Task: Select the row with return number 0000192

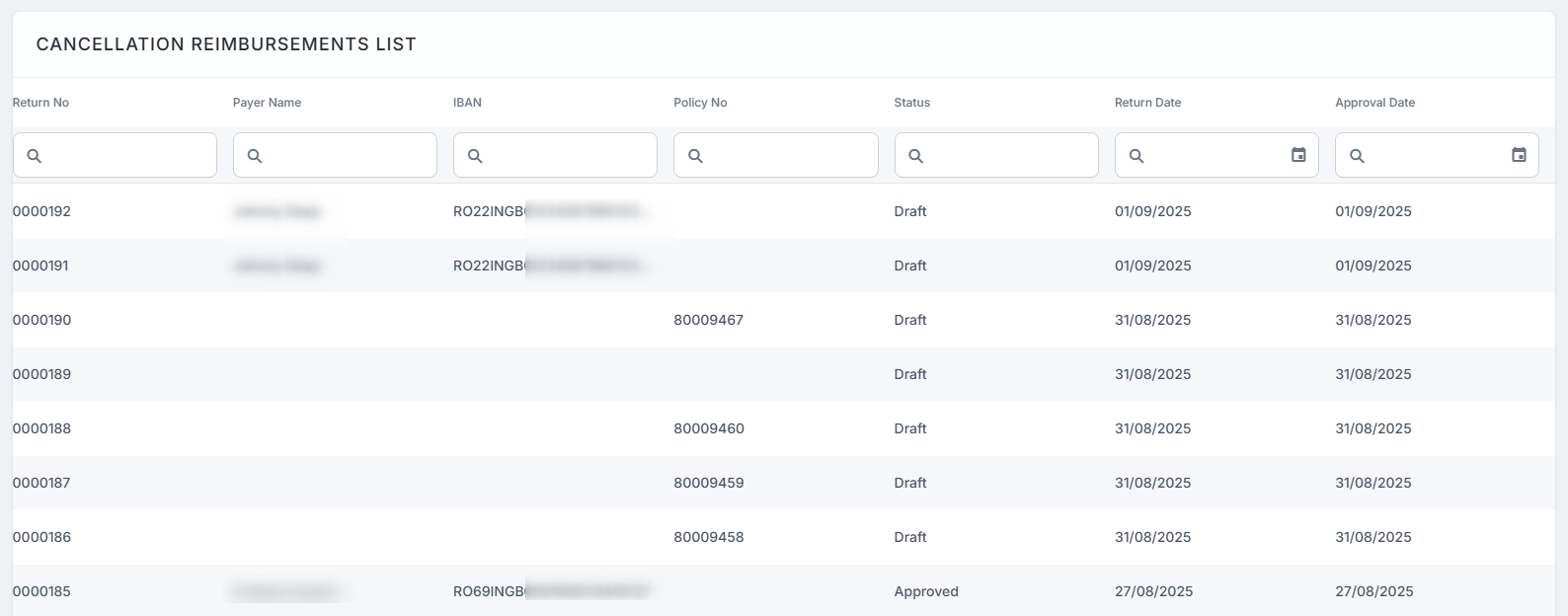Action: click(x=41, y=211)
